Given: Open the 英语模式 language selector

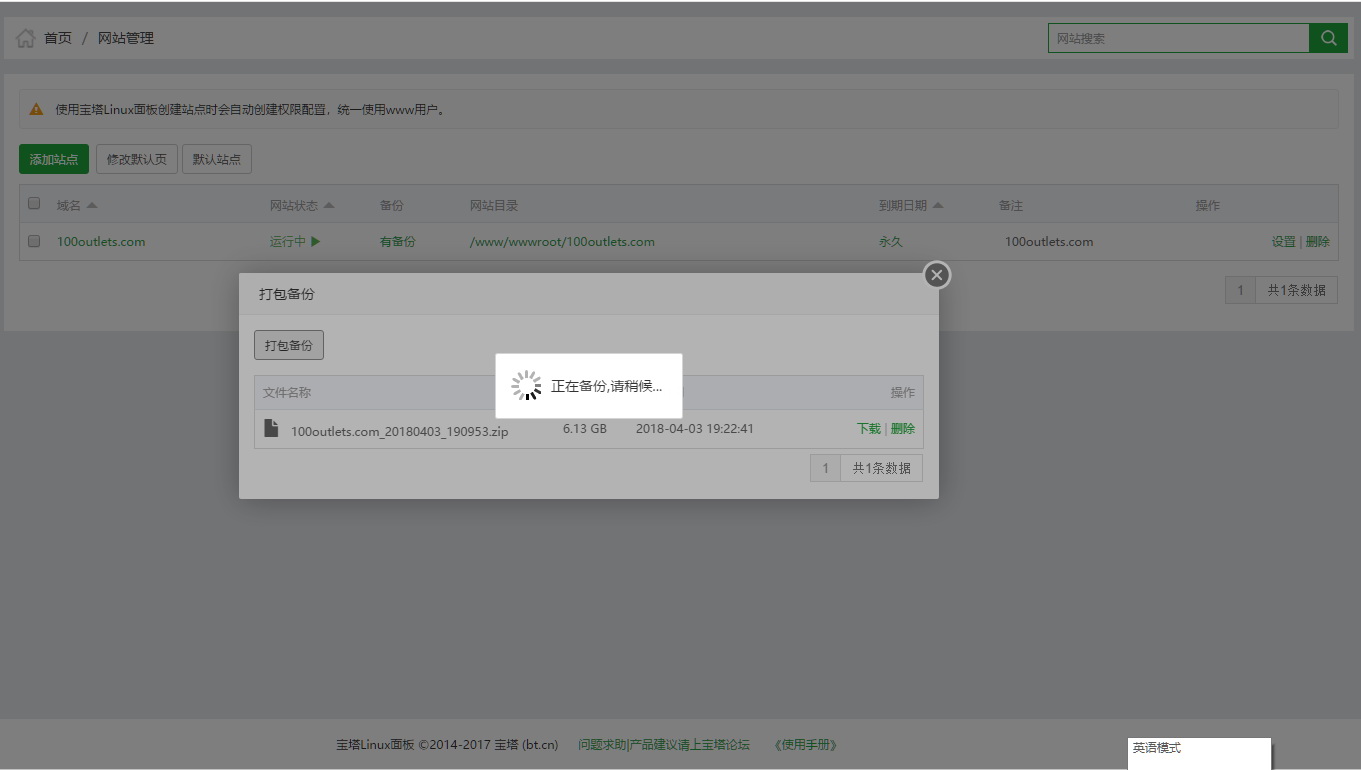Looking at the screenshot, I should tap(1197, 753).
